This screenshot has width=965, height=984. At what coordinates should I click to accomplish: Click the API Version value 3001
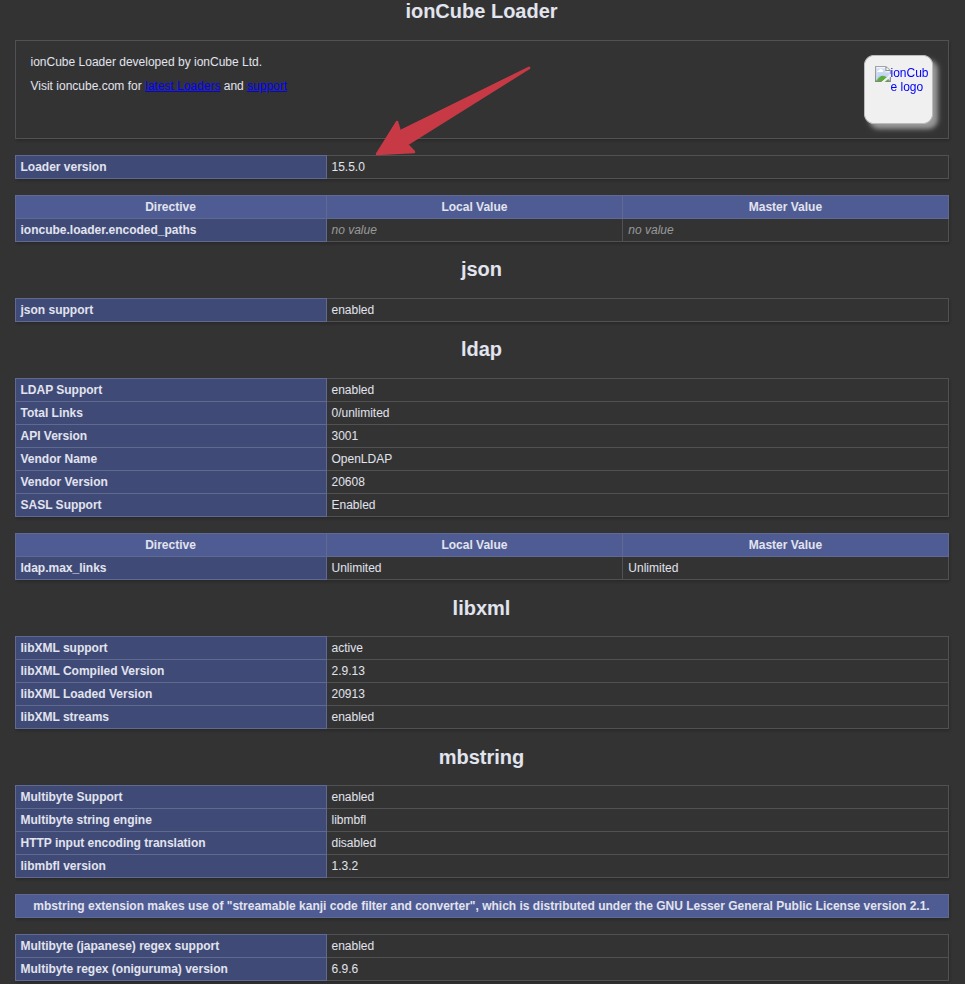pos(344,436)
